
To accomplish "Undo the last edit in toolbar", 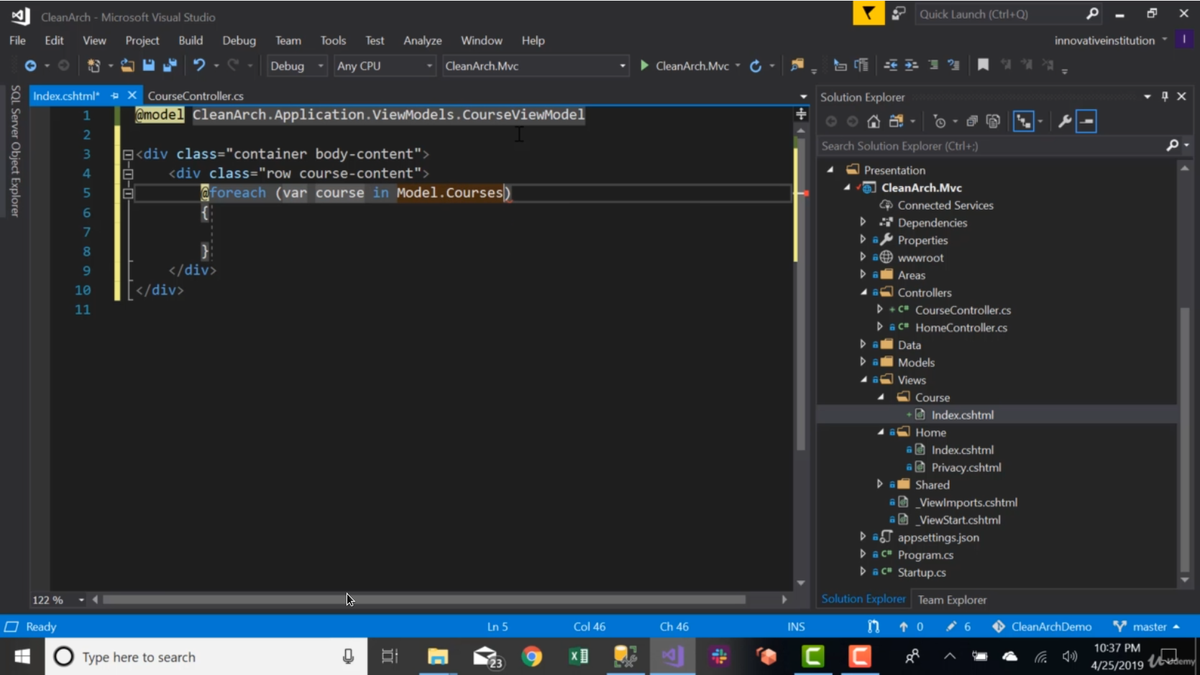I will pyautogui.click(x=199, y=66).
